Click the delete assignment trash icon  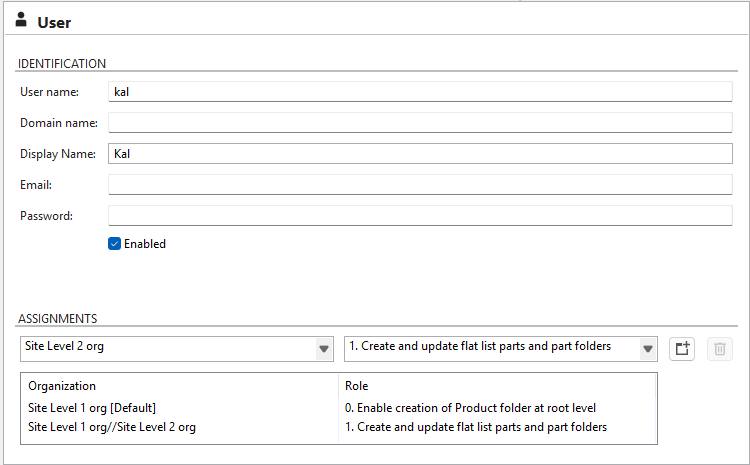click(719, 348)
